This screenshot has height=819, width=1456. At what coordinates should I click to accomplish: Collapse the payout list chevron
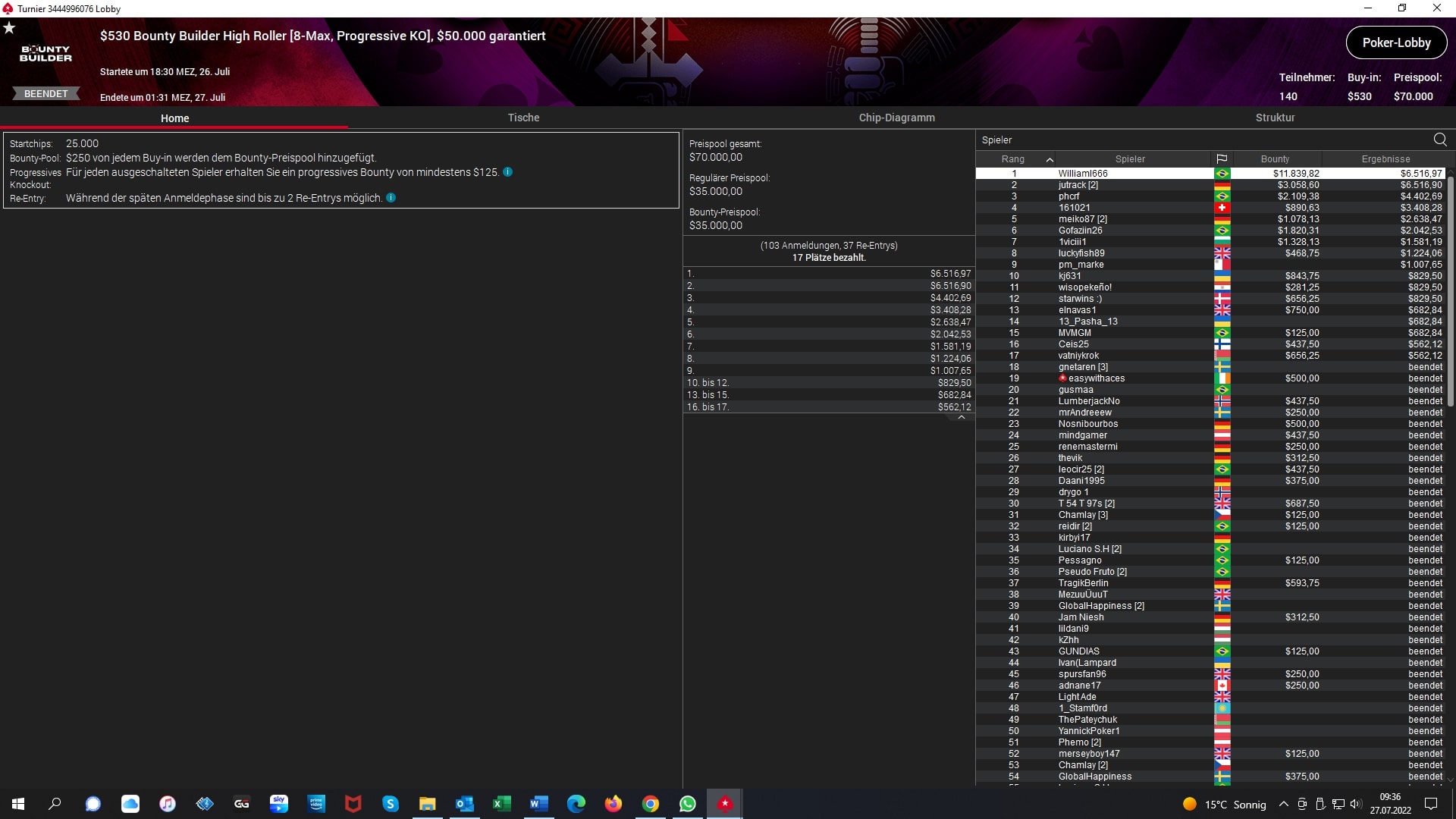tap(962, 418)
